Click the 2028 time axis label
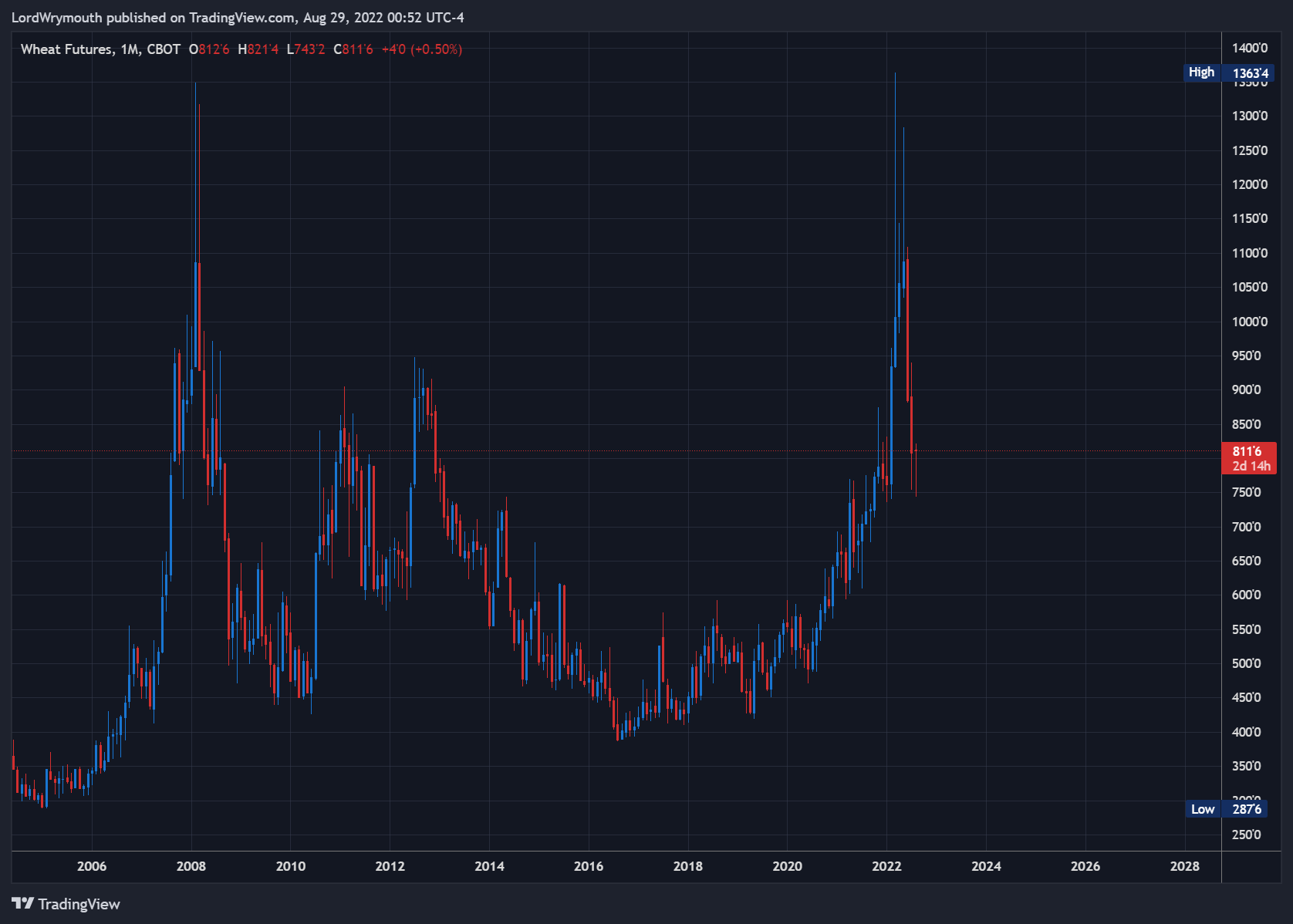Image resolution: width=1293 pixels, height=924 pixels. pos(1184,866)
